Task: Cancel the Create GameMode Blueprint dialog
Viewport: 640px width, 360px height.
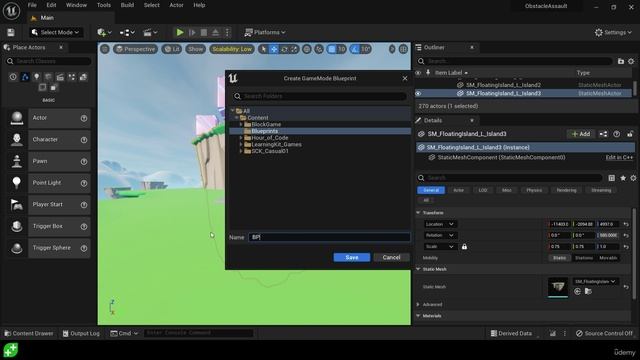Action: point(391,258)
